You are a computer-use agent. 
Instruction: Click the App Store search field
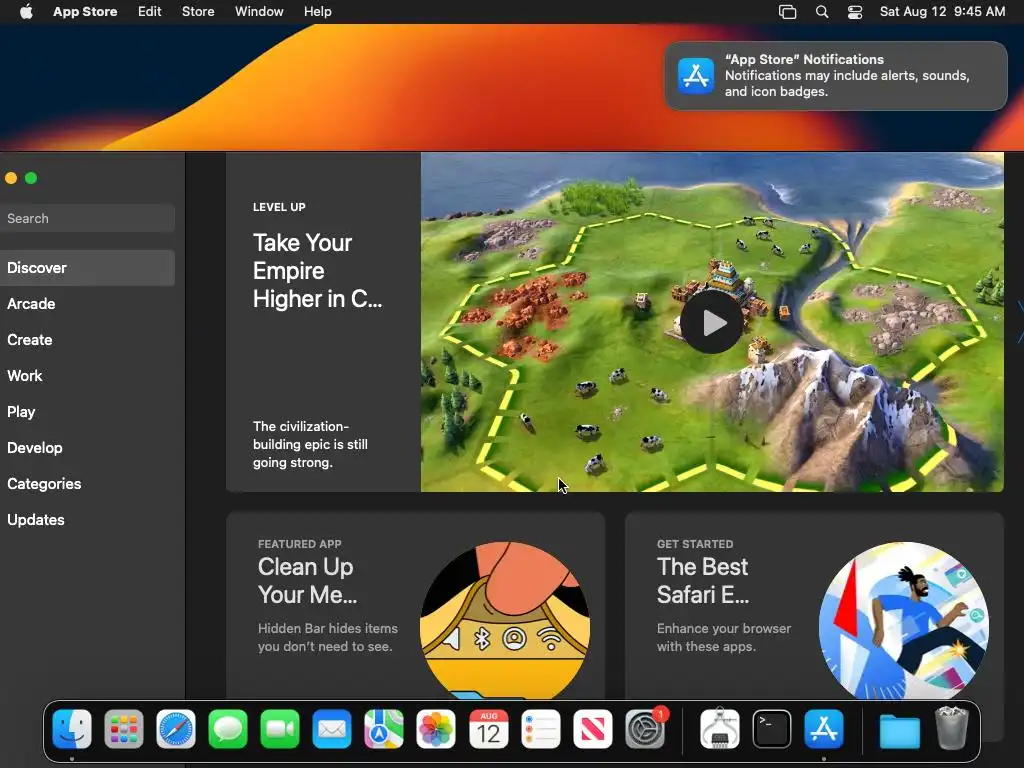88,218
